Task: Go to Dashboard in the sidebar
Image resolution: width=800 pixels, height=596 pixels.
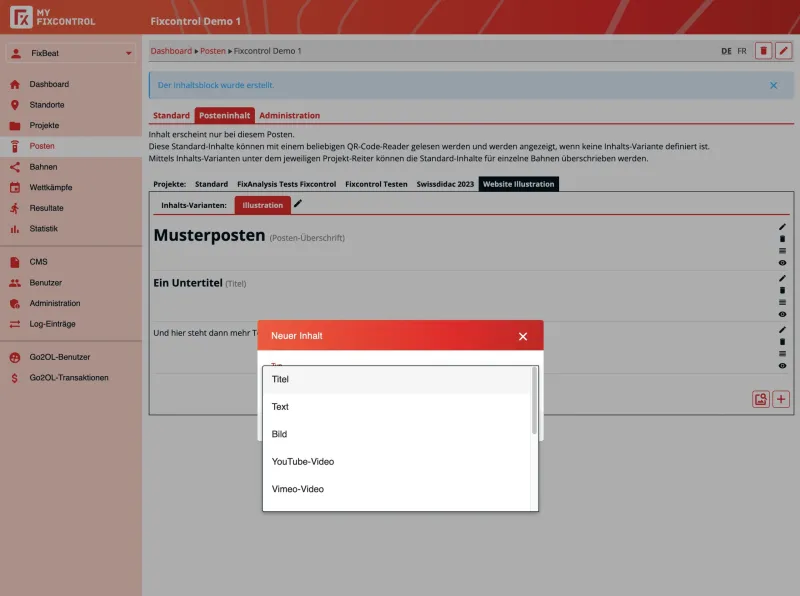Action: (x=49, y=84)
